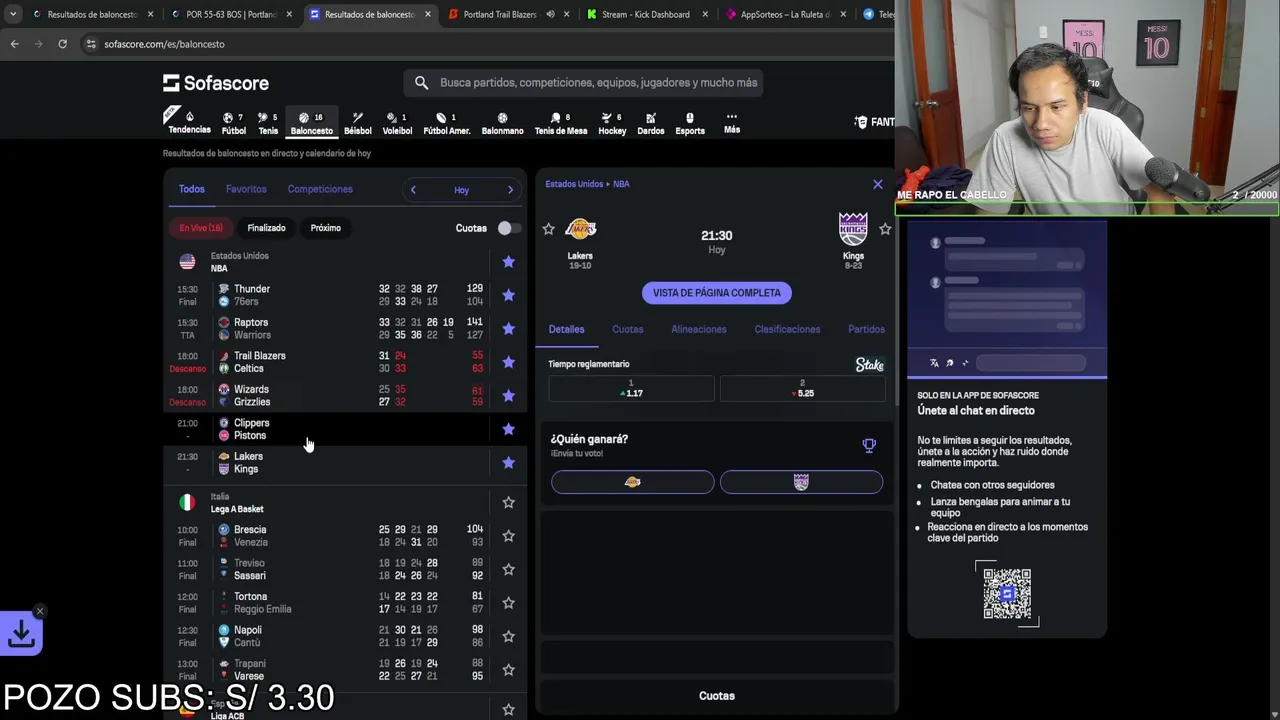Open the Clasificaciones tab
The width and height of the screenshot is (1280, 720).
point(787,329)
